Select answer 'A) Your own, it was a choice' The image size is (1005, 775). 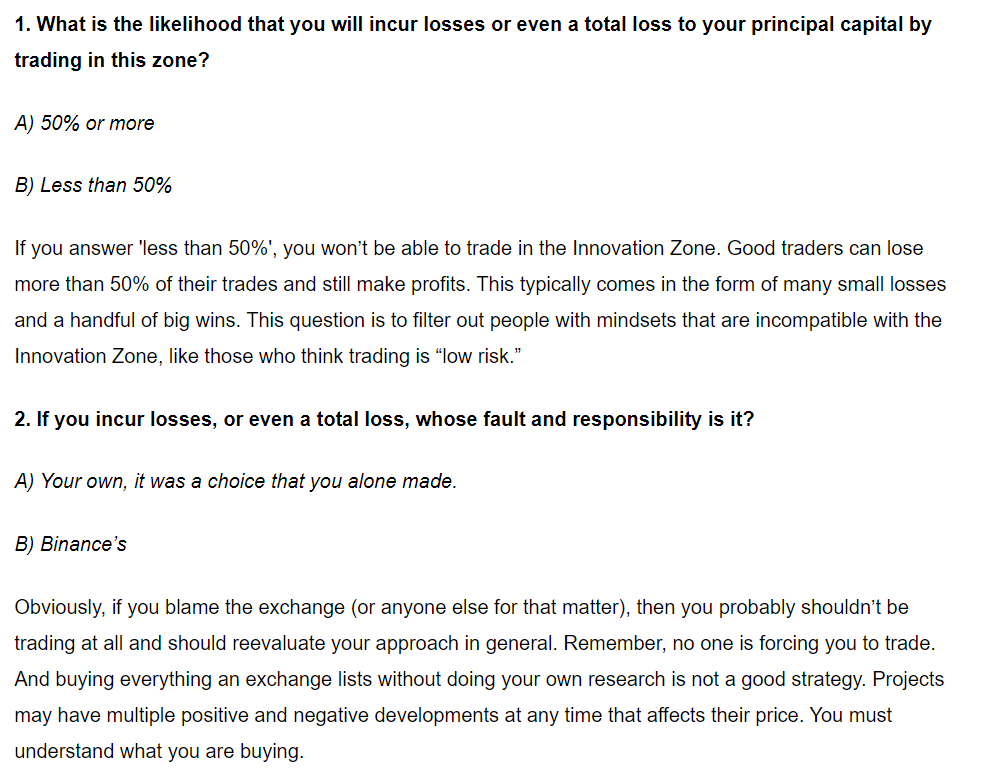[x=236, y=481]
